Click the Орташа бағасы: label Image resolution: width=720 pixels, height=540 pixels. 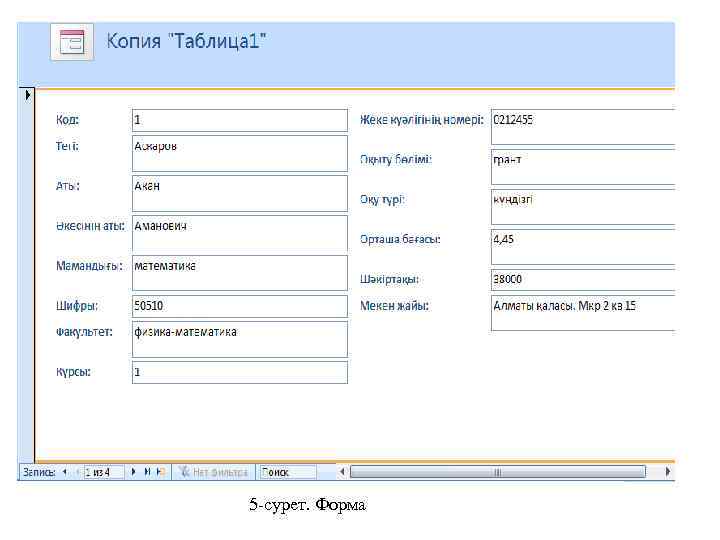(400, 240)
